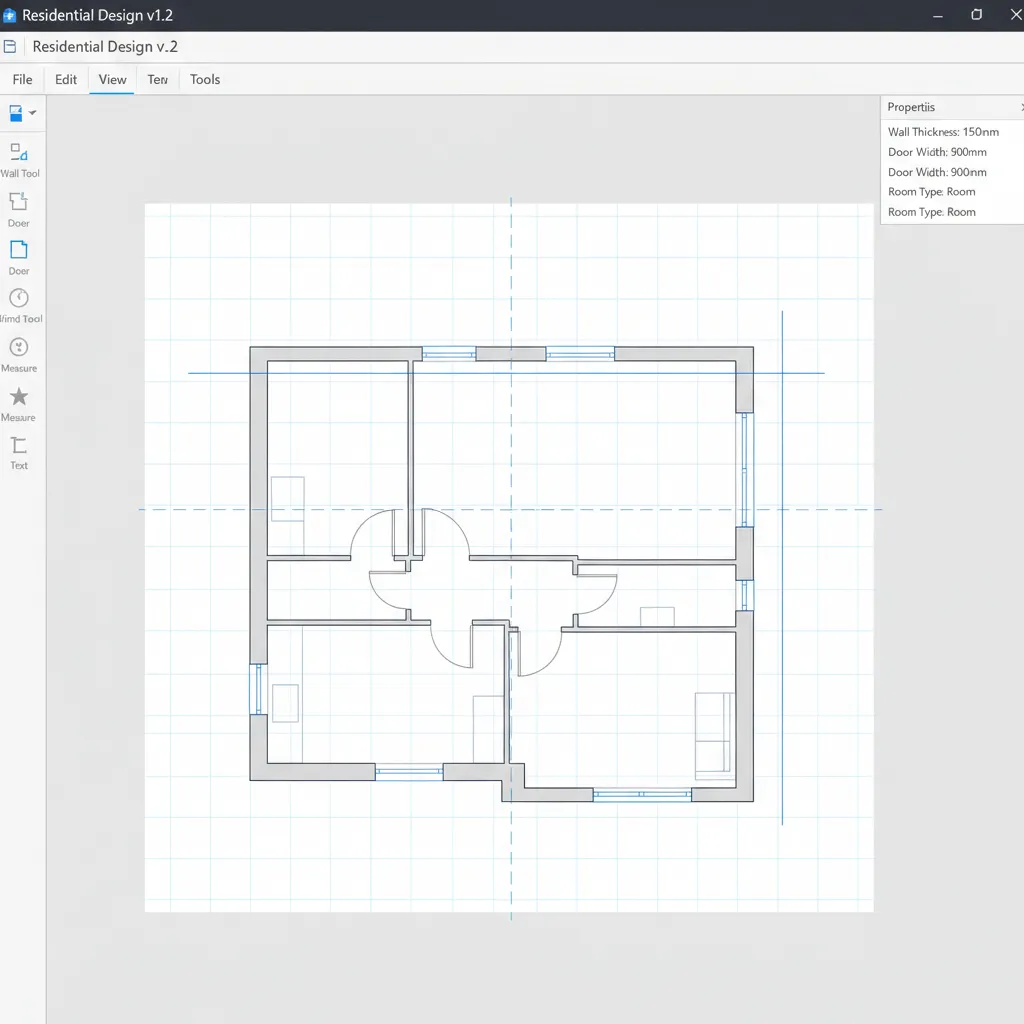Choose the star-shaped Measure tool
The image size is (1024, 1024).
point(18,399)
